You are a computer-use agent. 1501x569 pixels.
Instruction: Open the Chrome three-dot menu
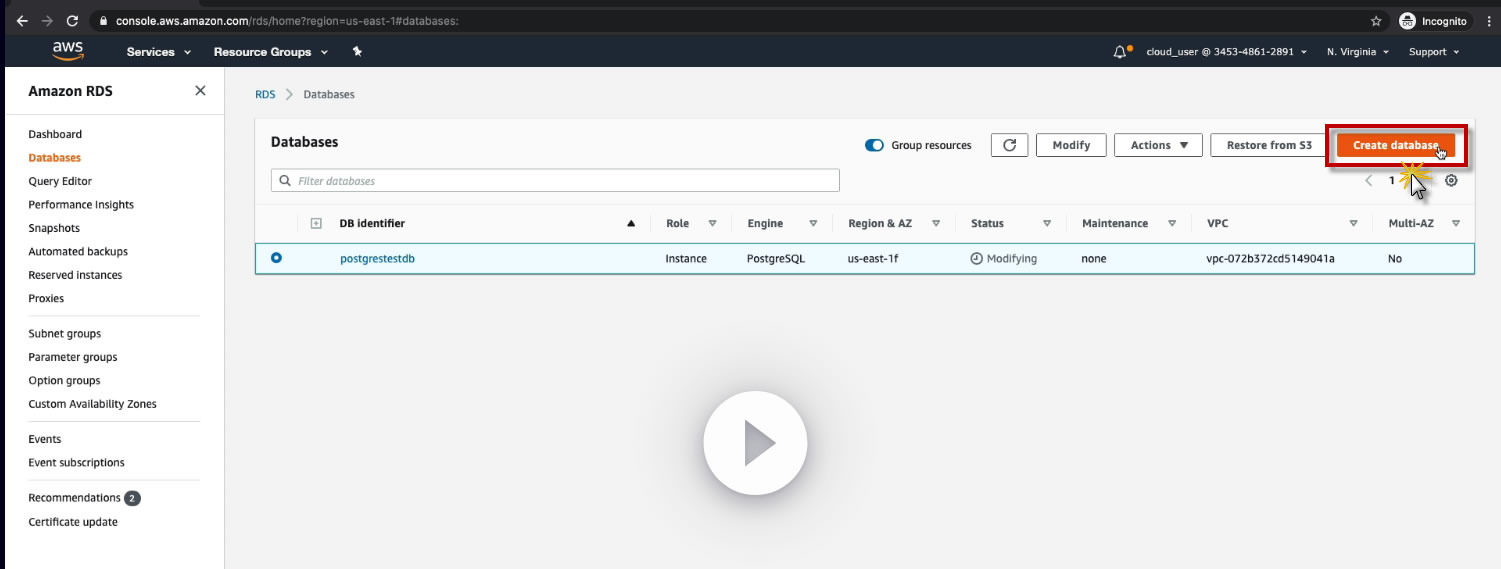(1489, 20)
